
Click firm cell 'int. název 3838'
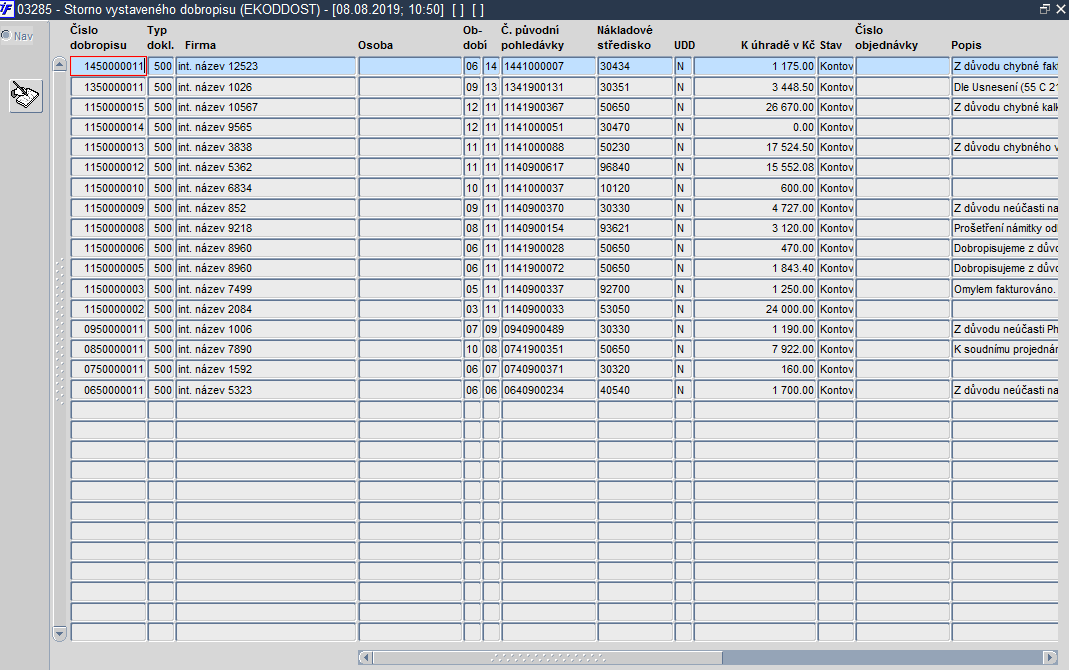tap(266, 147)
